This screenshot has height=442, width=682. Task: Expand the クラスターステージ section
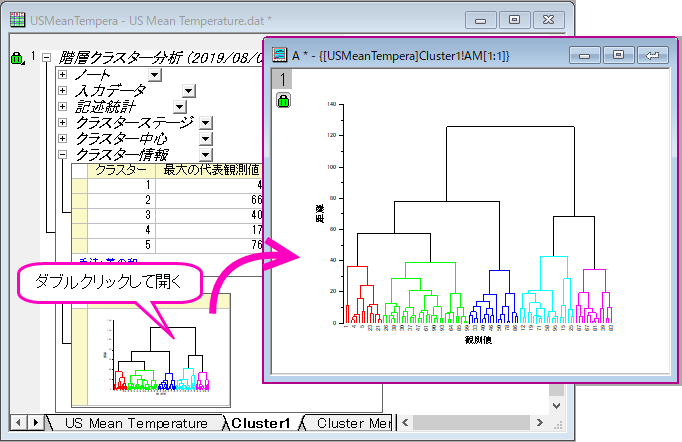coord(63,122)
